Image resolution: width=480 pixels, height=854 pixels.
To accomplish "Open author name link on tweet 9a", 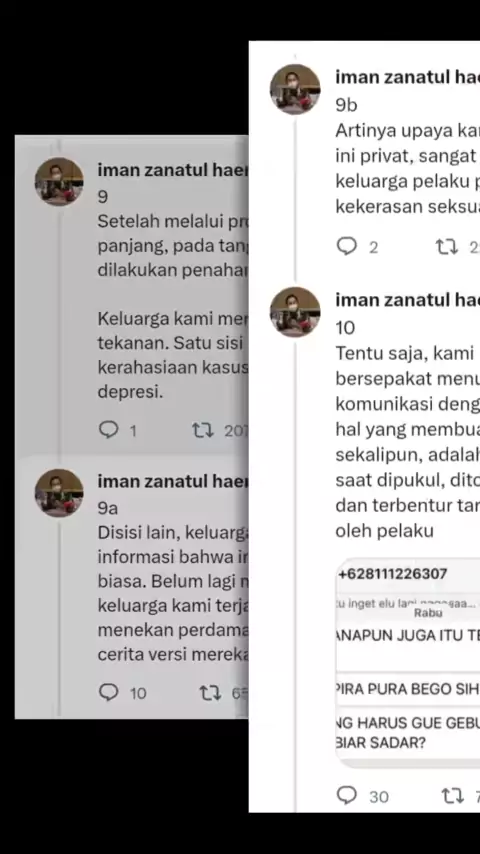I will (173, 481).
